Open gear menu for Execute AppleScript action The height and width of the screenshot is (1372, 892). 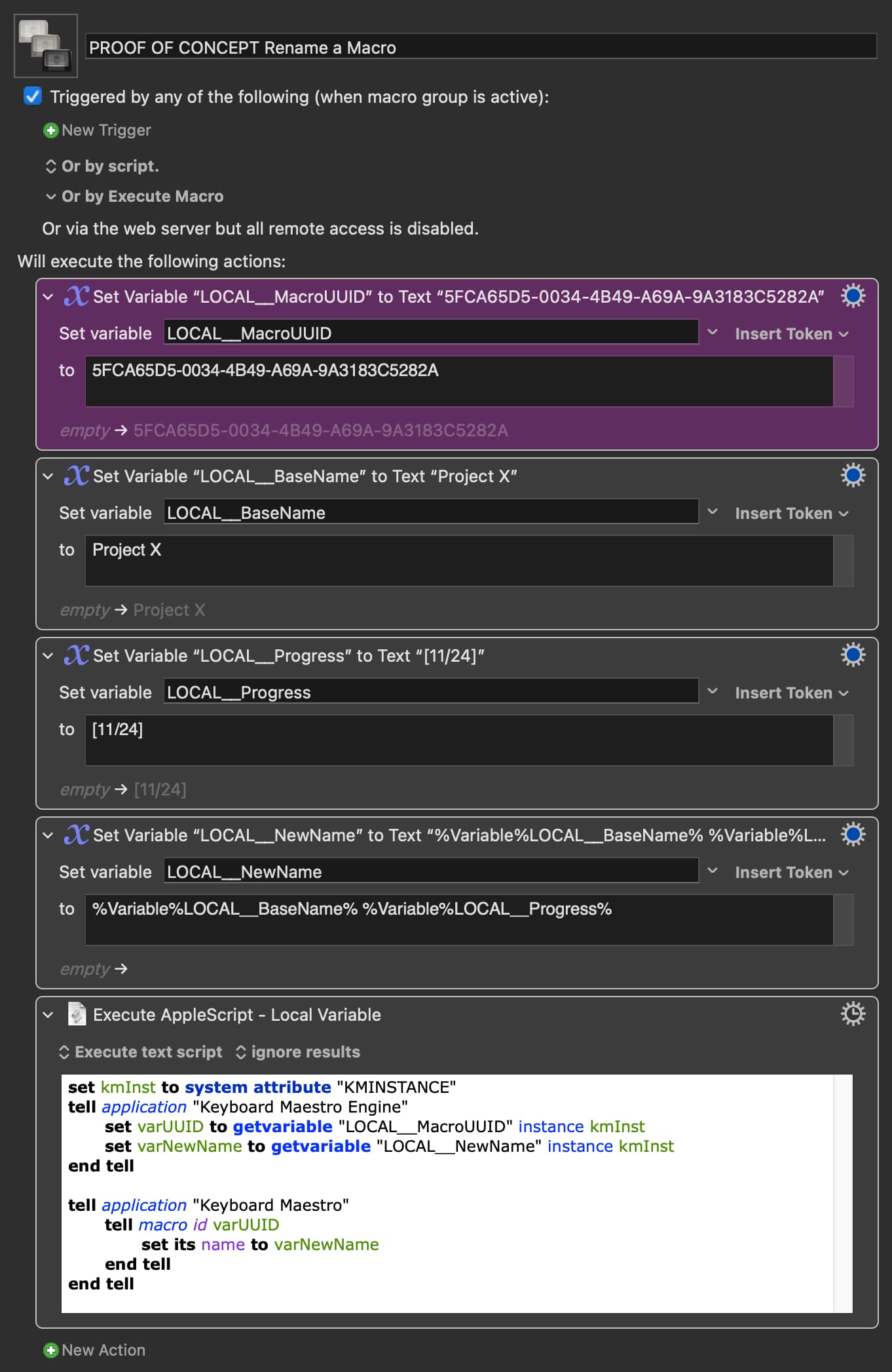point(853,1014)
